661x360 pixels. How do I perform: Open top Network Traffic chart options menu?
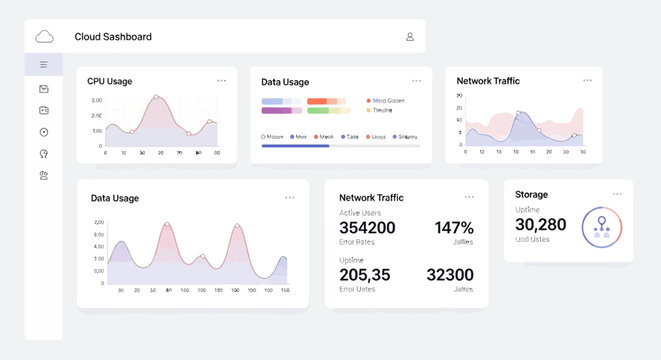[x=587, y=80]
